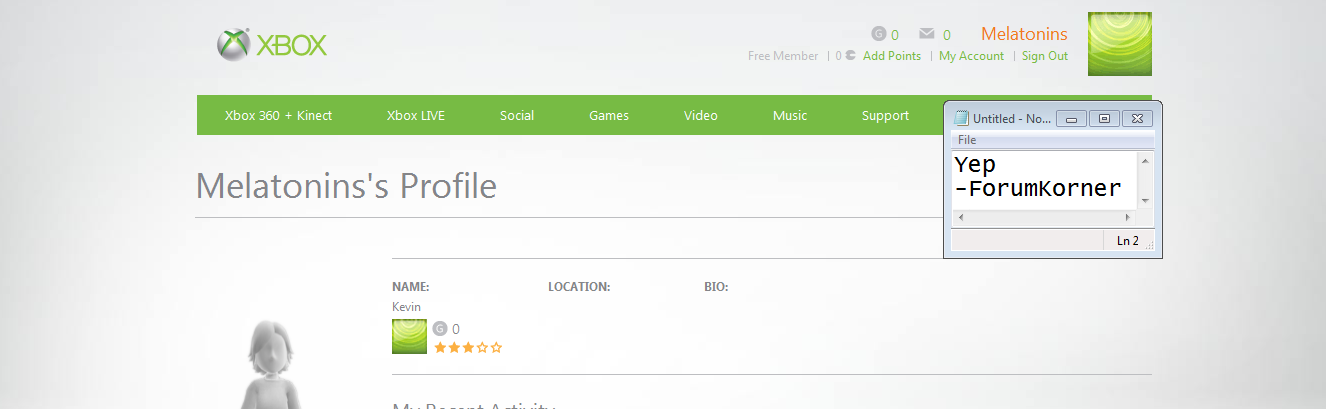1326x409 pixels.
Task: Click the Add Points link
Action: point(892,56)
